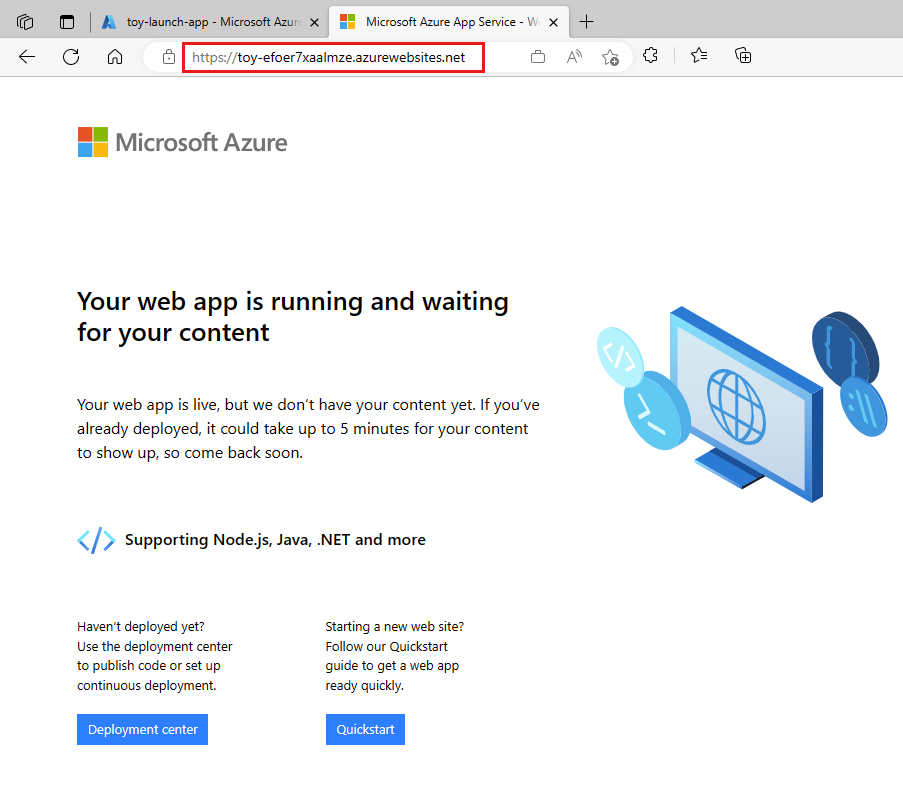Add this page to favorites star icon
The image size is (903, 785).
(610, 57)
